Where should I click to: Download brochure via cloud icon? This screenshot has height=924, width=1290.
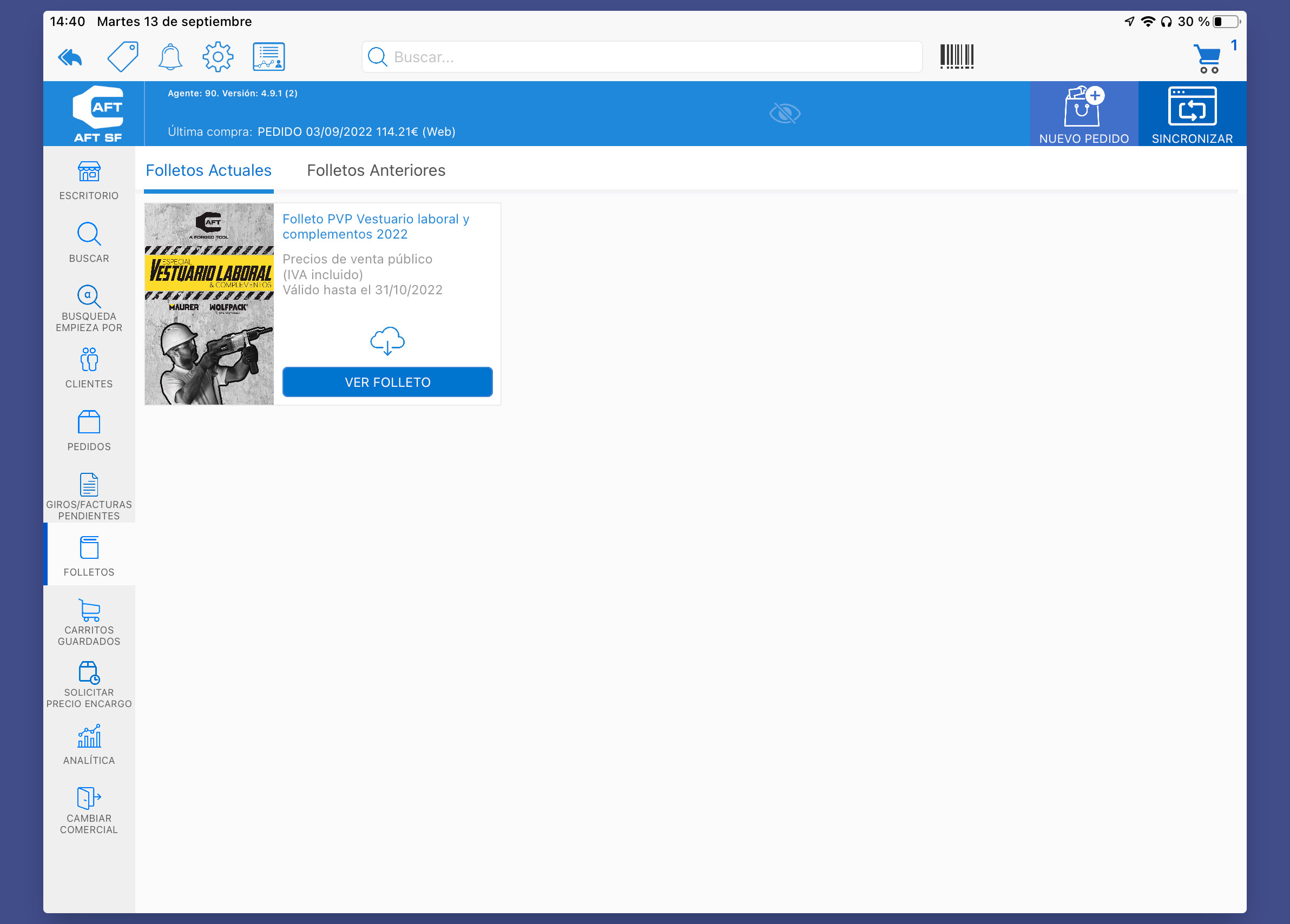coord(387,341)
